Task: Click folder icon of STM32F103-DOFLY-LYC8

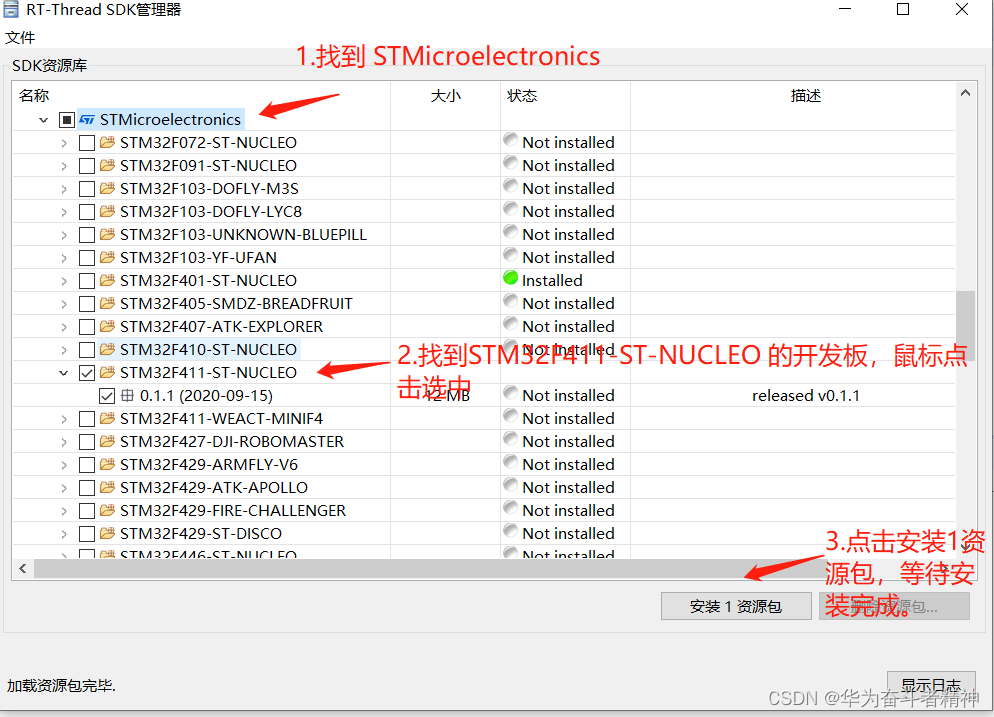Action: coord(107,211)
